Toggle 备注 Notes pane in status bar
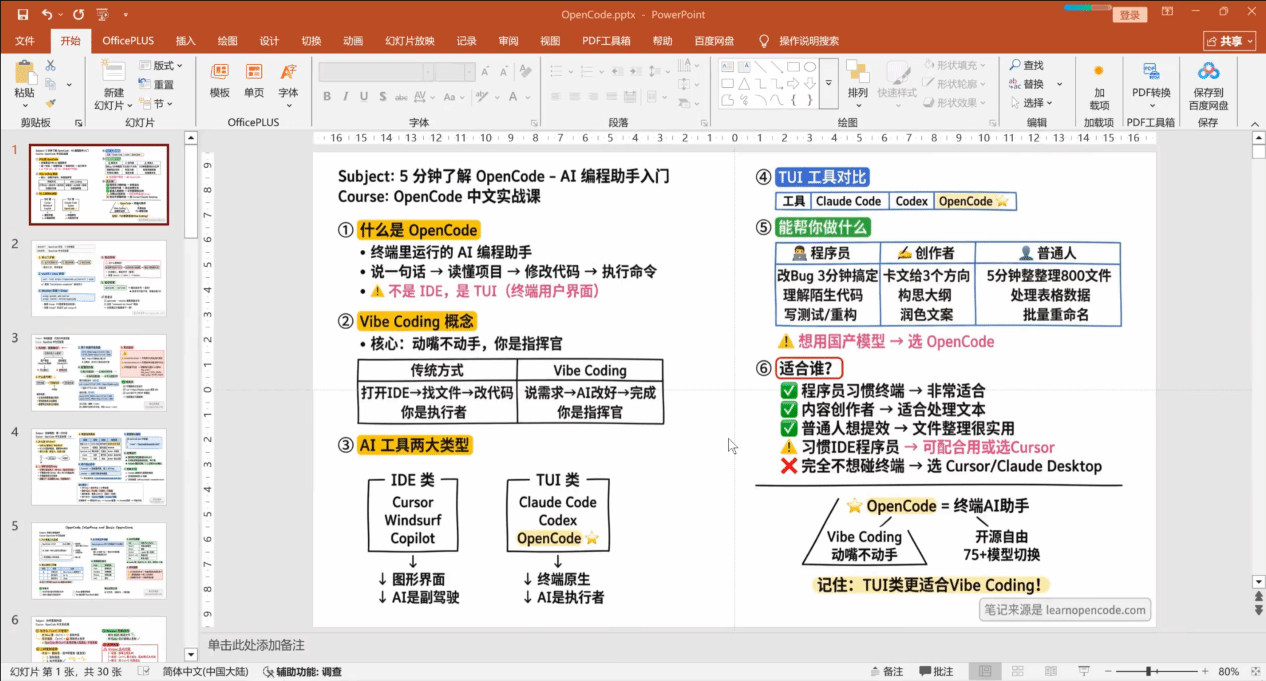The height and width of the screenshot is (681, 1266). click(x=886, y=672)
